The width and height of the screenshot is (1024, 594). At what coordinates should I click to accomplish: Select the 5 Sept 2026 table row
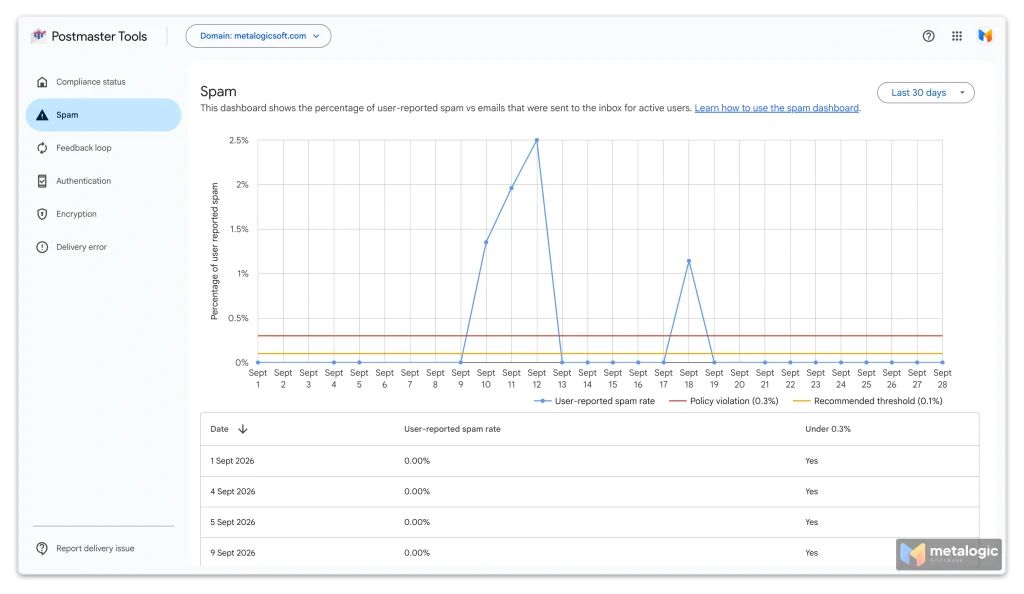click(x=590, y=522)
